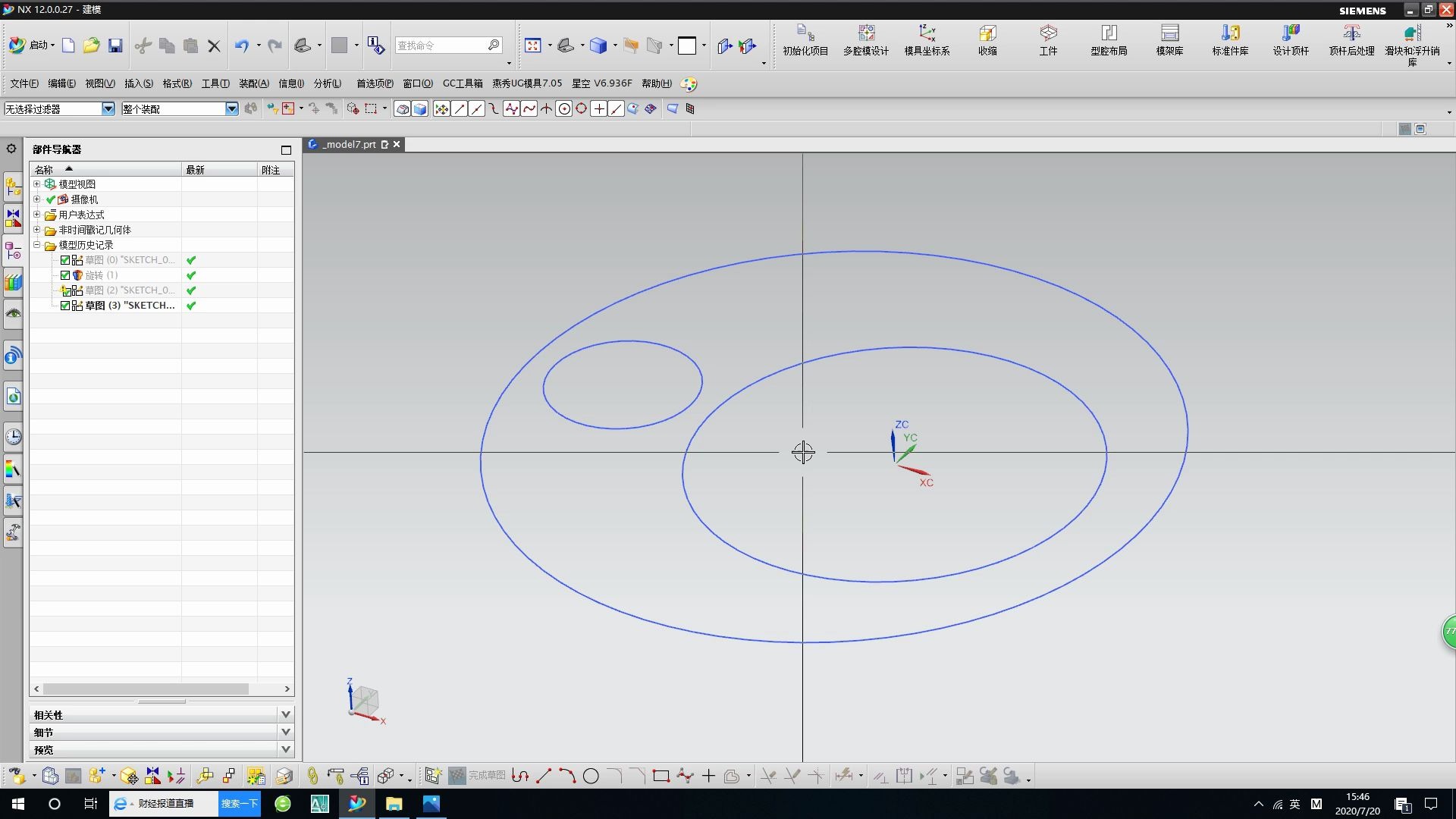Image resolution: width=1456 pixels, height=819 pixels.
Task: Select the rectangle sketch tool
Action: coord(661,776)
